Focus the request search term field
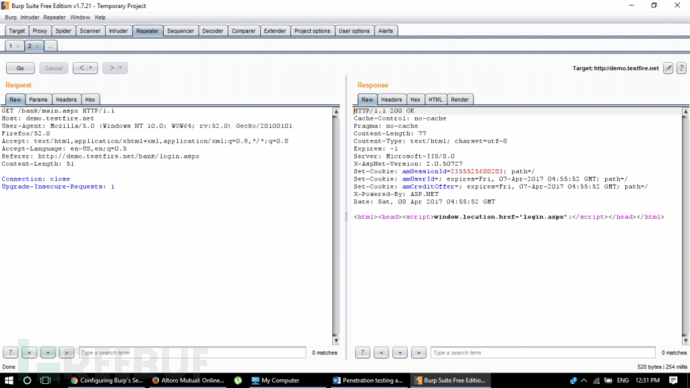This screenshot has height=388, width=690. click(x=192, y=352)
